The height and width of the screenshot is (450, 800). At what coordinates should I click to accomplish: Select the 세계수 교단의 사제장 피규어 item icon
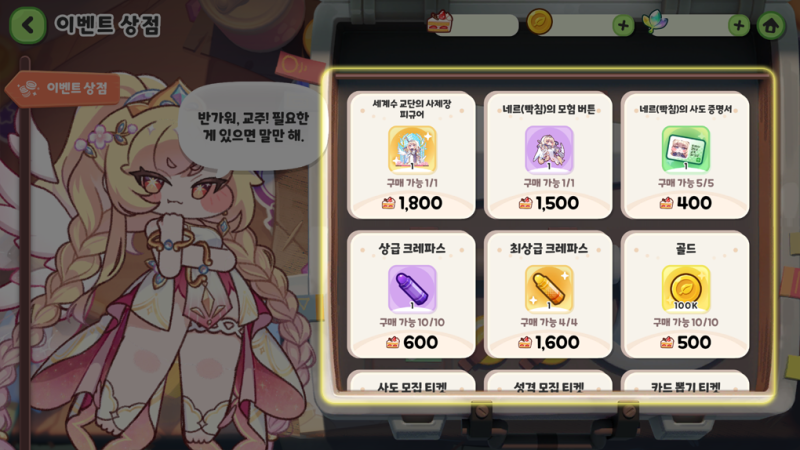coord(412,149)
